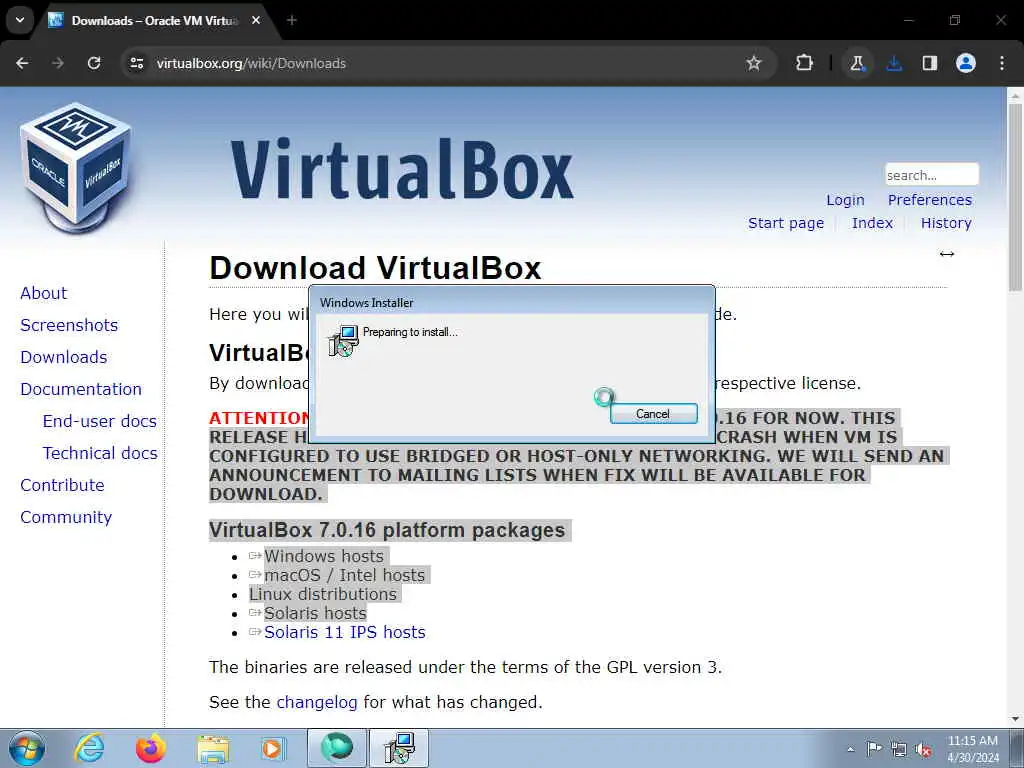Toggle the browser side panel icon
The height and width of the screenshot is (768, 1024).
coord(930,63)
